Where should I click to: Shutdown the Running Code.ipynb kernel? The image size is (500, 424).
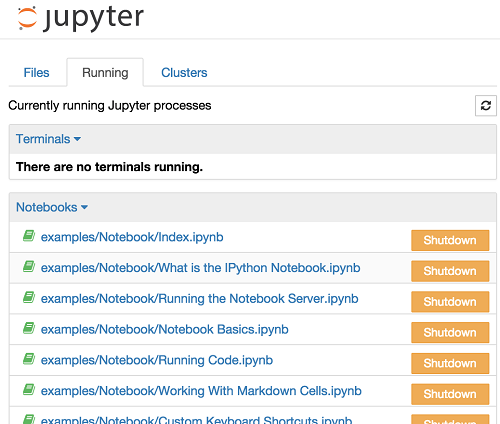(x=450, y=363)
